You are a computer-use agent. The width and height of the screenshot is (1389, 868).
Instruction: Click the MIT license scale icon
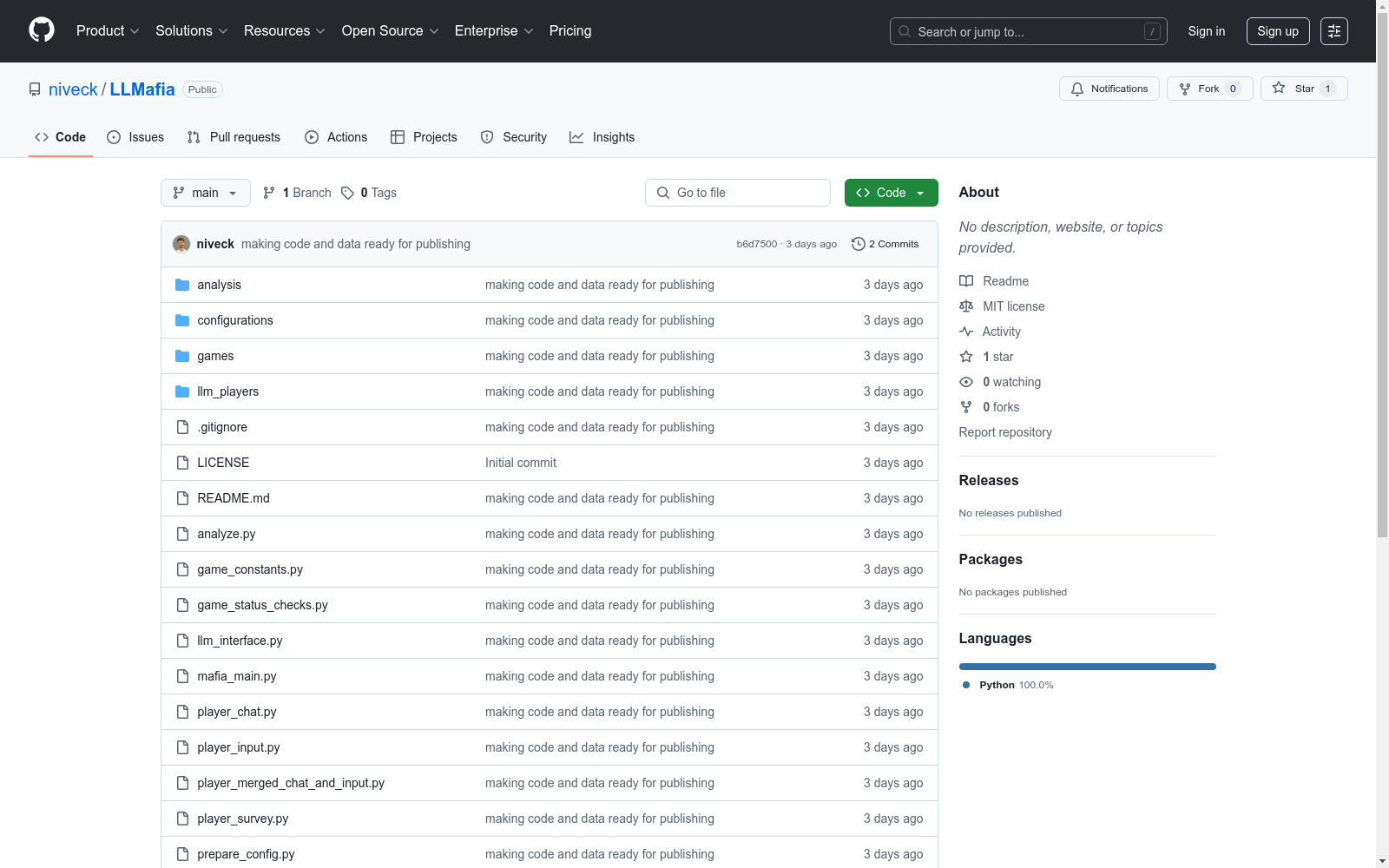[x=966, y=306]
